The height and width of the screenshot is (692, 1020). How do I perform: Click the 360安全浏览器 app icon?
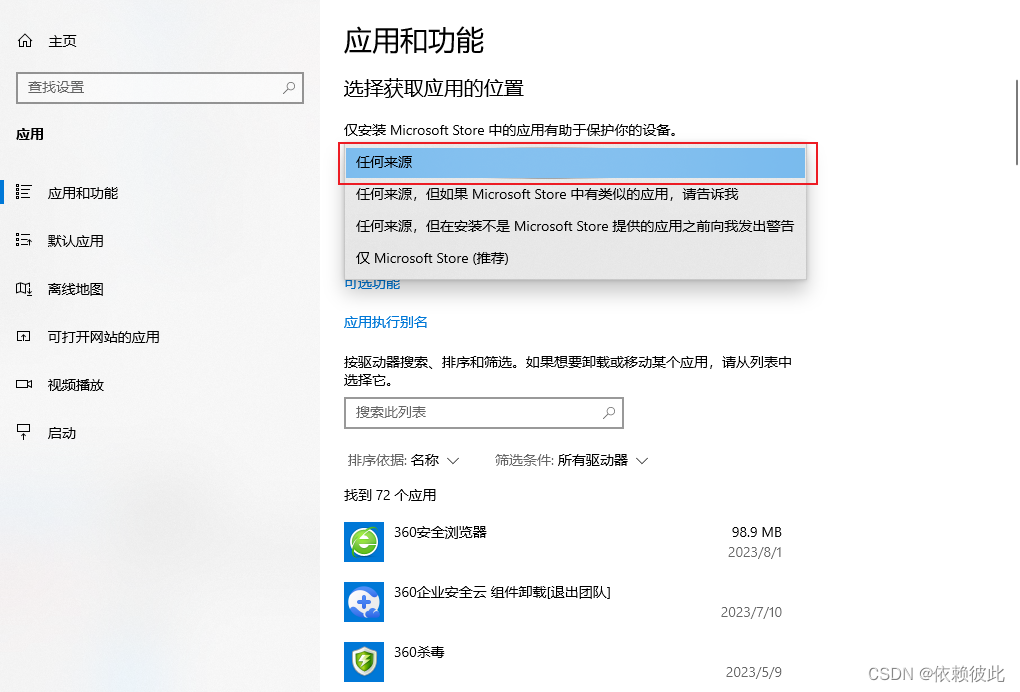(x=364, y=542)
